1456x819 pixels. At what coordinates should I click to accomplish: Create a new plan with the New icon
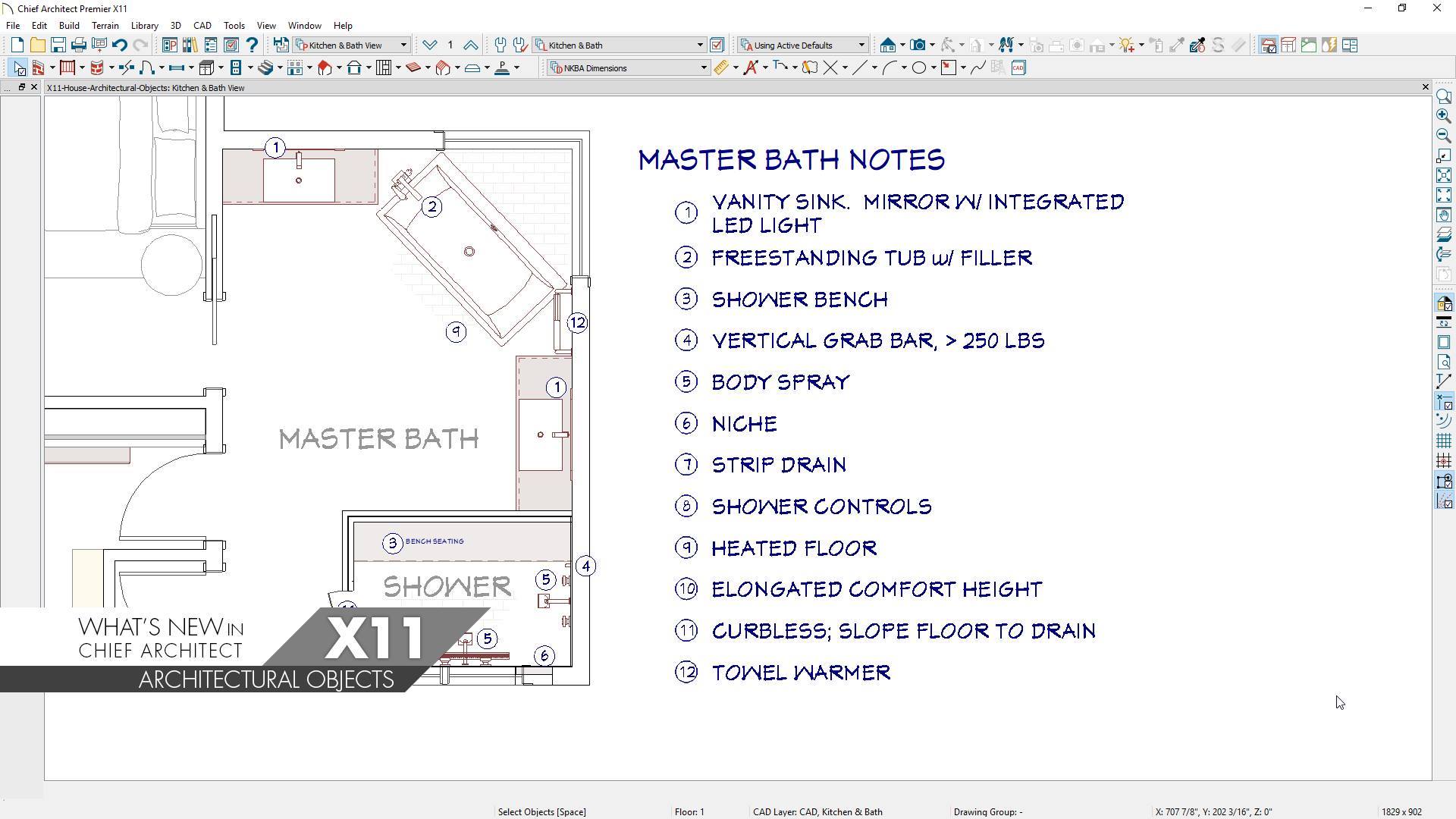[x=17, y=45]
